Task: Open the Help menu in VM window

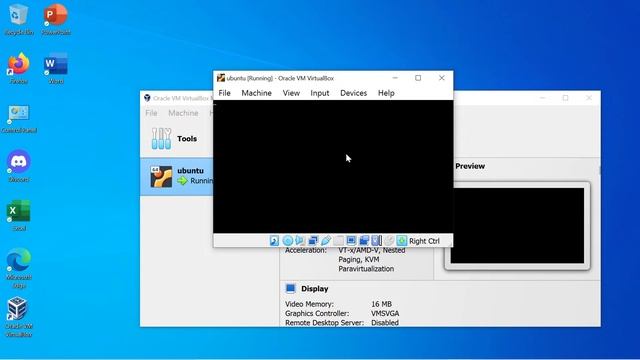Action: pyautogui.click(x=386, y=93)
